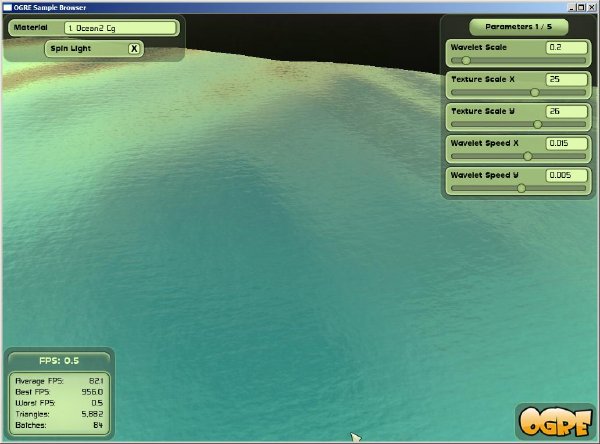This screenshot has width=600, height=444.
Task: Click the Wavelet Speed X slider handle
Action: click(528, 156)
